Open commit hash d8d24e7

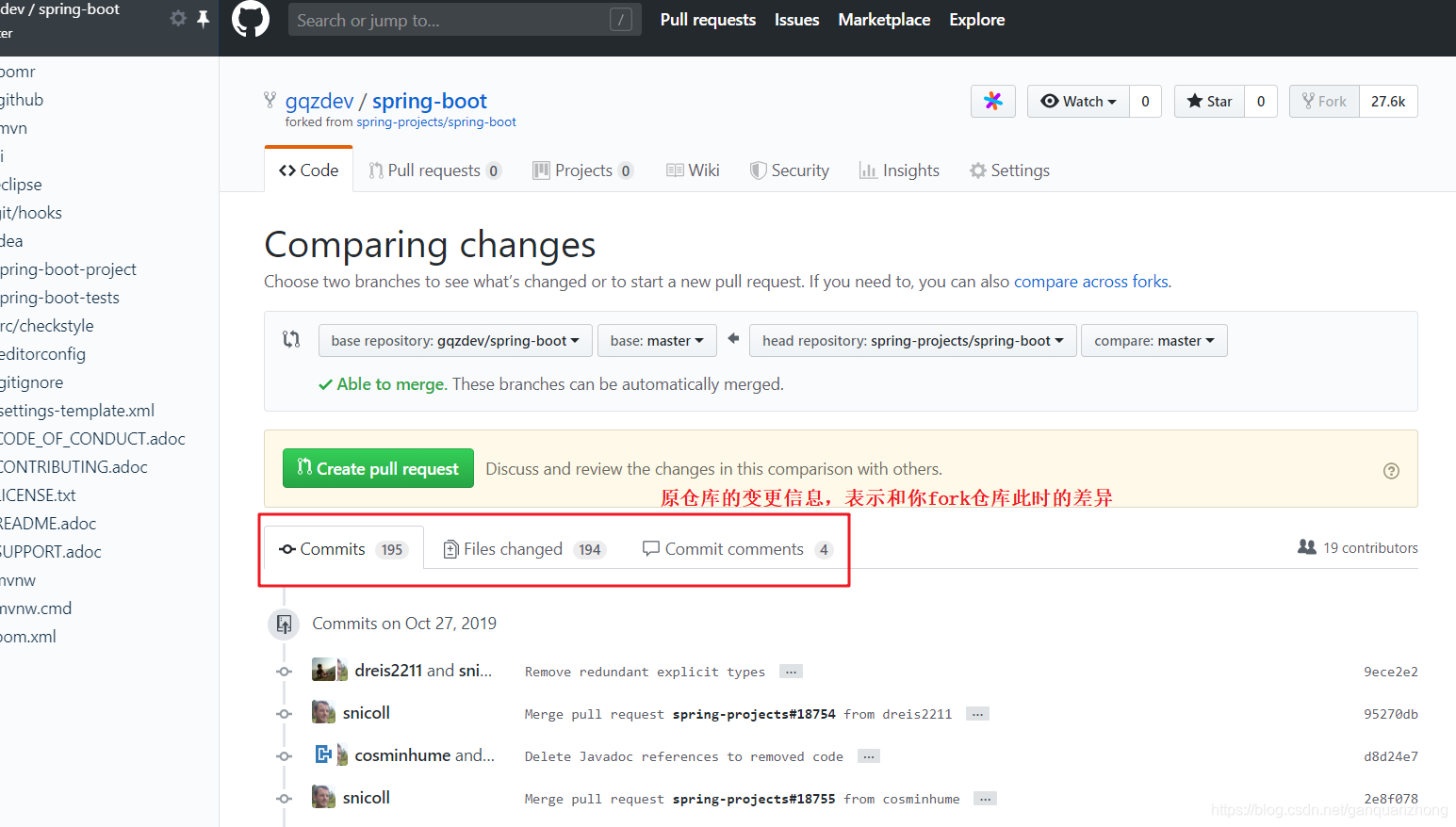click(1391, 756)
